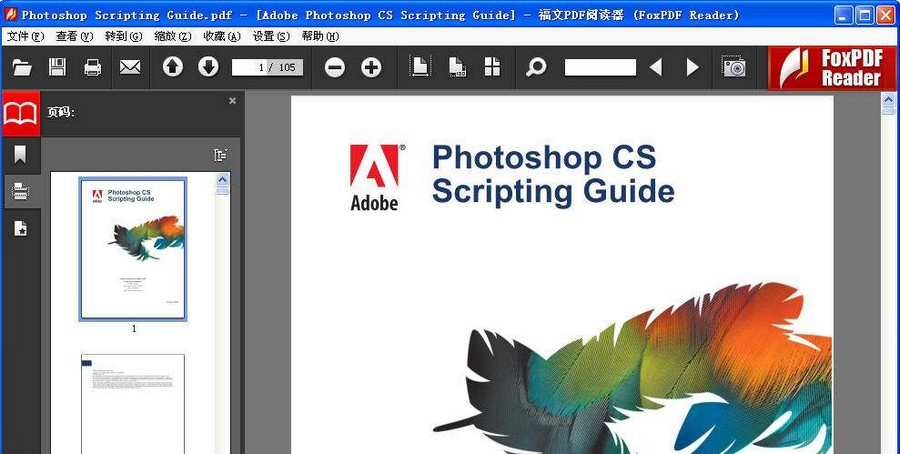Screen dimensions: 900x454
Task: Zoom out with the minus button
Action: (335, 68)
